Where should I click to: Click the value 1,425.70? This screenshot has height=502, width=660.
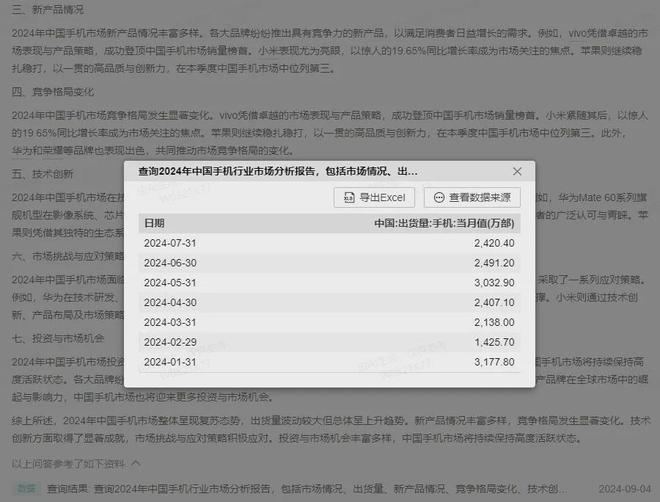[494, 342]
